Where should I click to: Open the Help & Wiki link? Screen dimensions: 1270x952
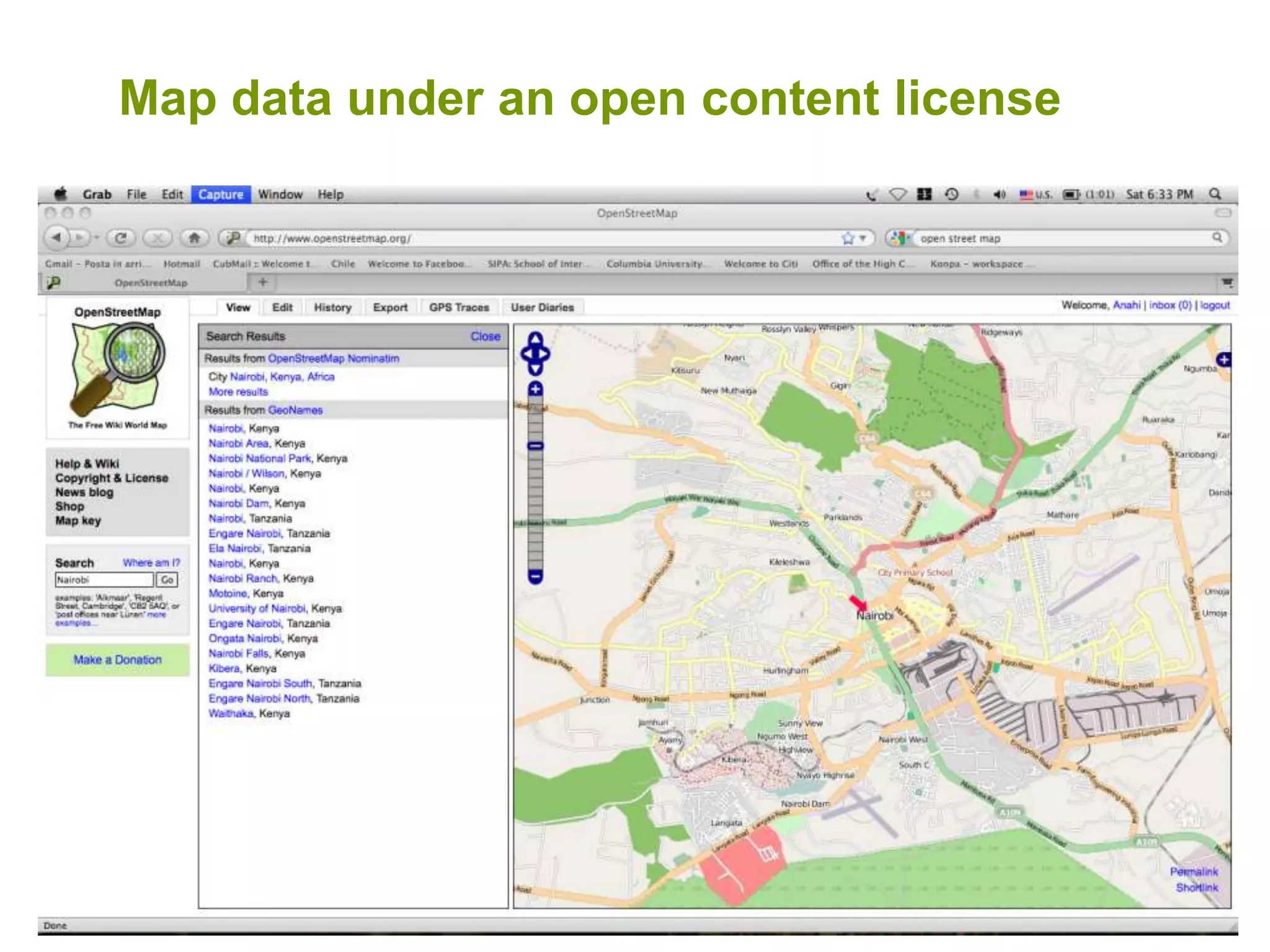click(87, 464)
